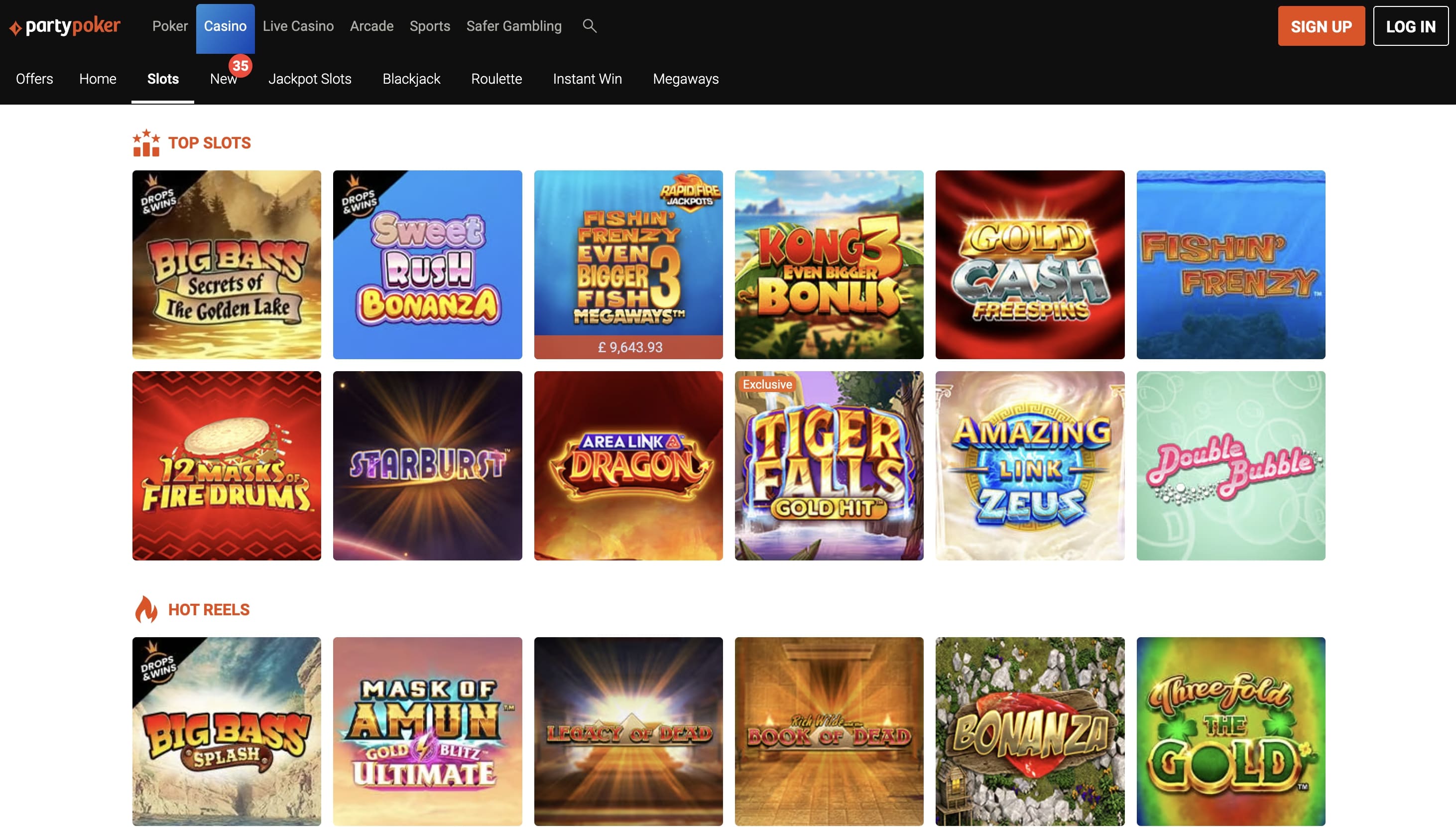Click the LOG IN button
This screenshot has width=1456, height=827.
click(x=1411, y=25)
